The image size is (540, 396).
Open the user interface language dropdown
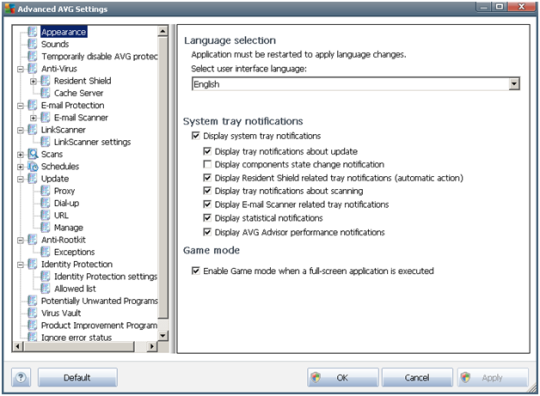[x=514, y=84]
